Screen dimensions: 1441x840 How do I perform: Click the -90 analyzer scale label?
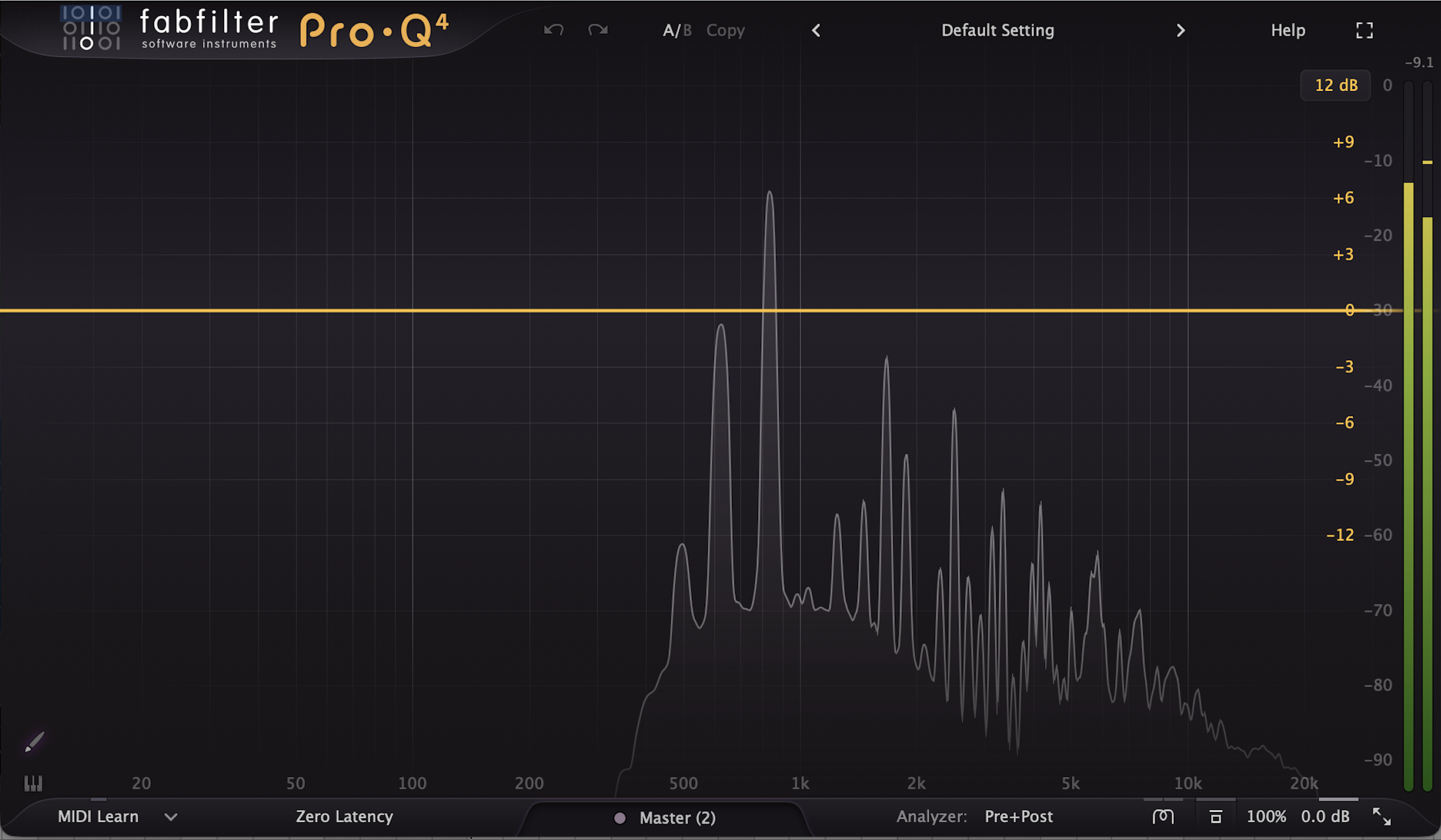(1378, 760)
